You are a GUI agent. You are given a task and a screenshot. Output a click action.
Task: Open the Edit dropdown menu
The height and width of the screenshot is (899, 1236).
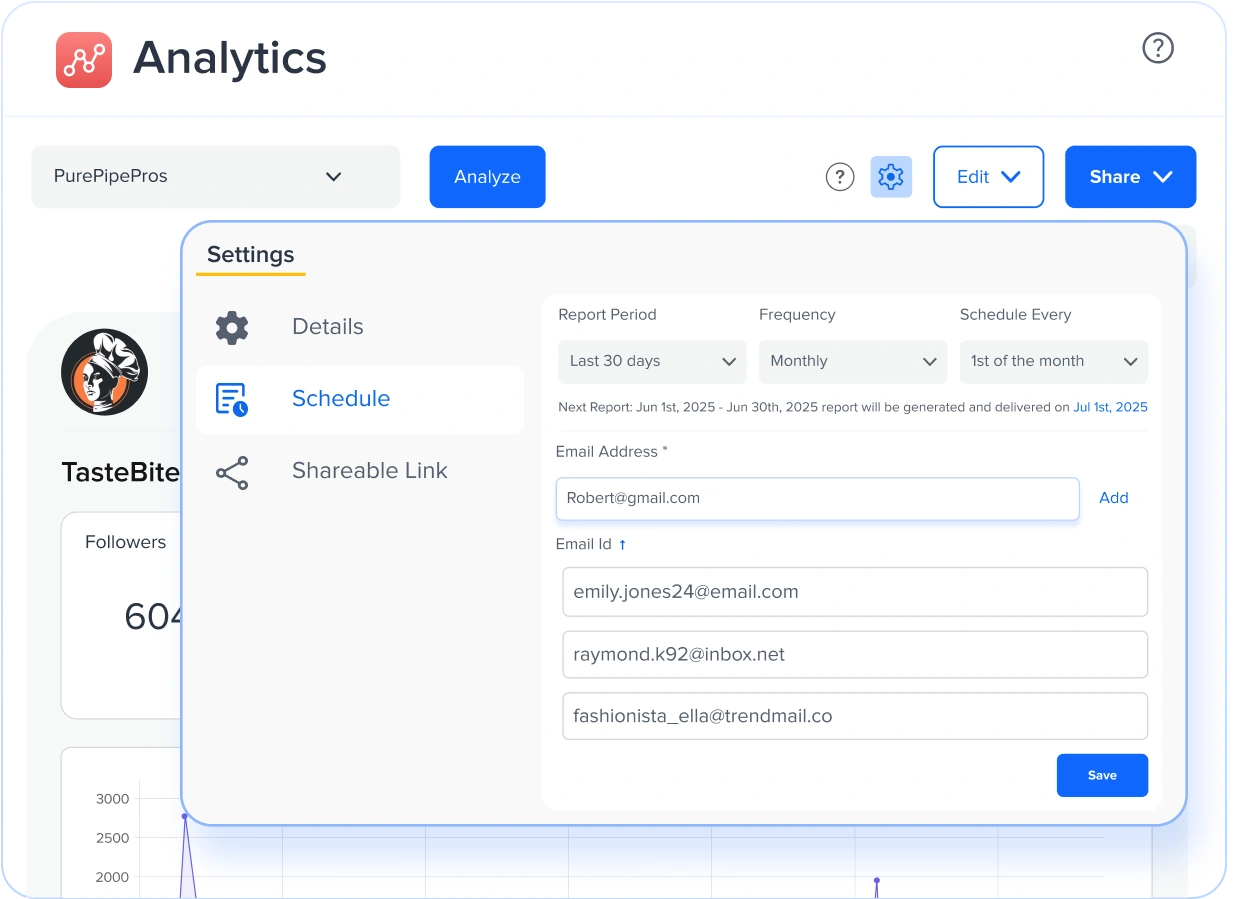point(988,176)
